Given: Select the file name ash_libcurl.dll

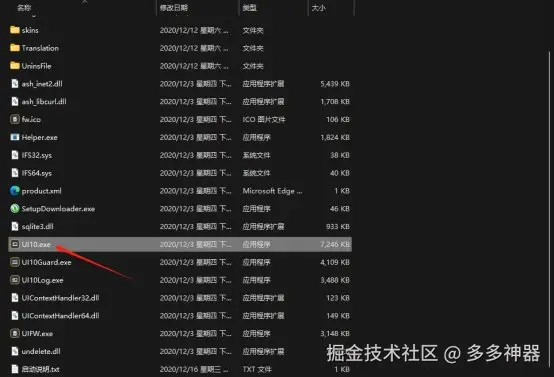Looking at the screenshot, I should tap(44, 102).
